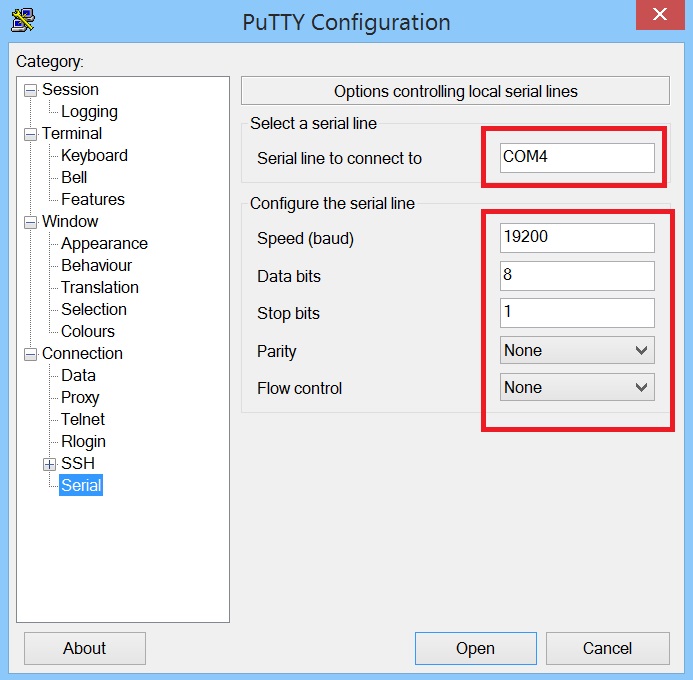
Task: Select Connection category
Action: (x=82, y=353)
